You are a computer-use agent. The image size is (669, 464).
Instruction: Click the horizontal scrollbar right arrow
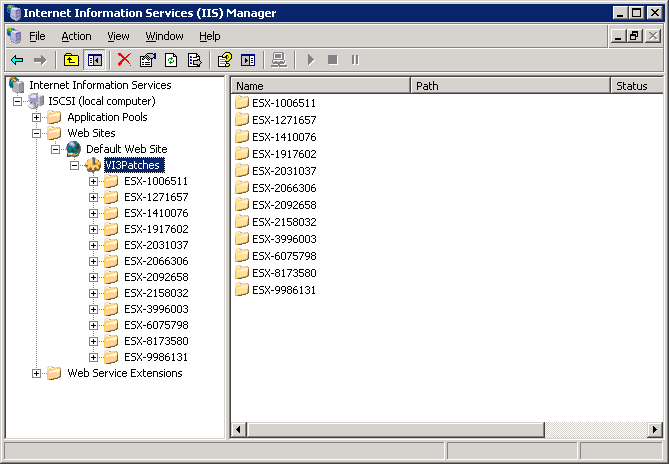pos(654,430)
